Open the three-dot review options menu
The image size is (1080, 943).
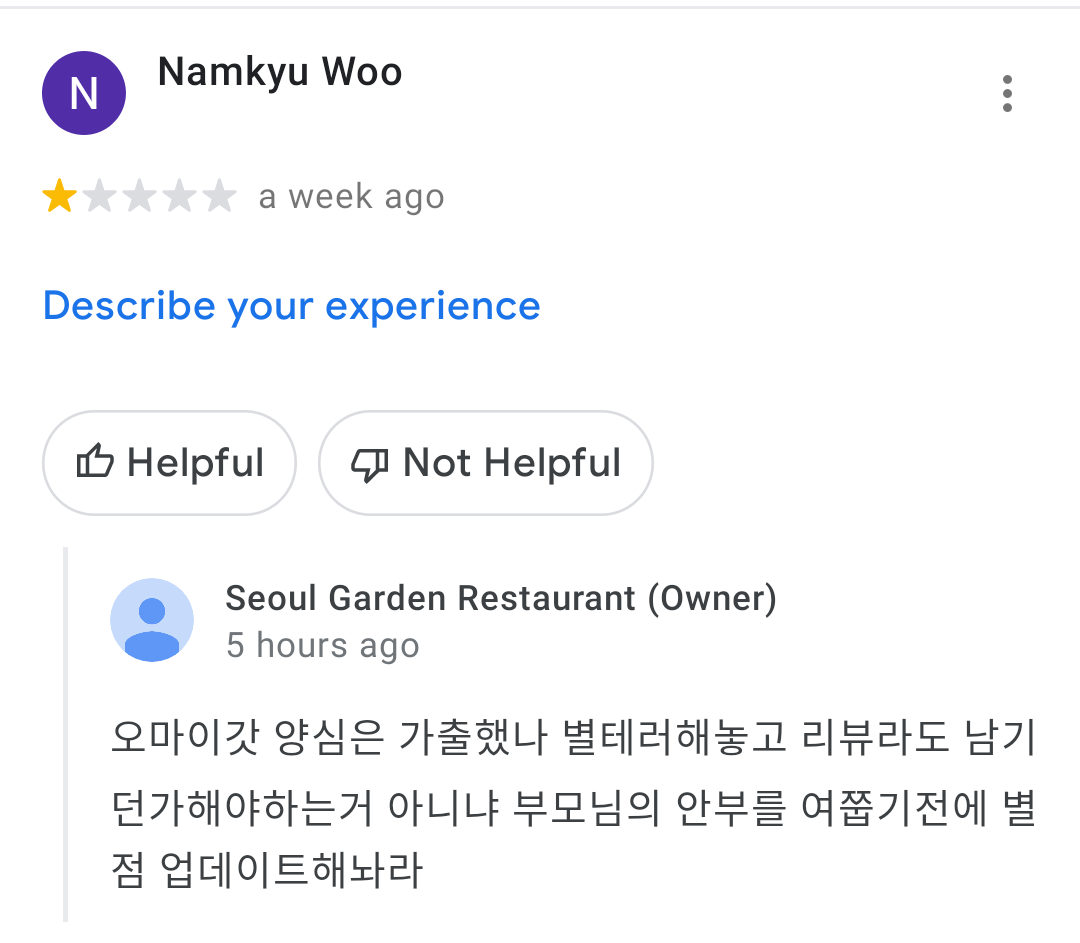tap(1007, 94)
